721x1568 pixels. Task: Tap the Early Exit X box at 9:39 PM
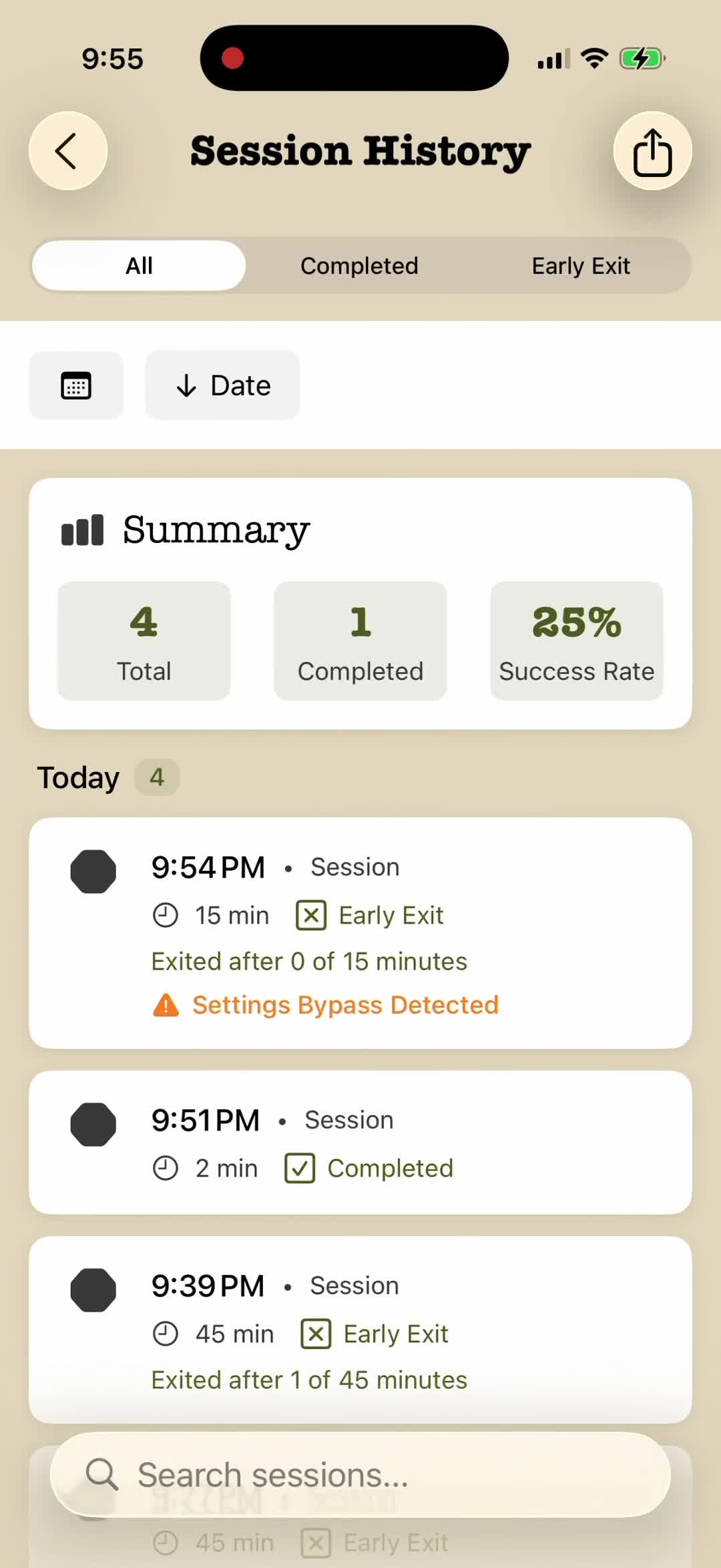pos(316,1334)
